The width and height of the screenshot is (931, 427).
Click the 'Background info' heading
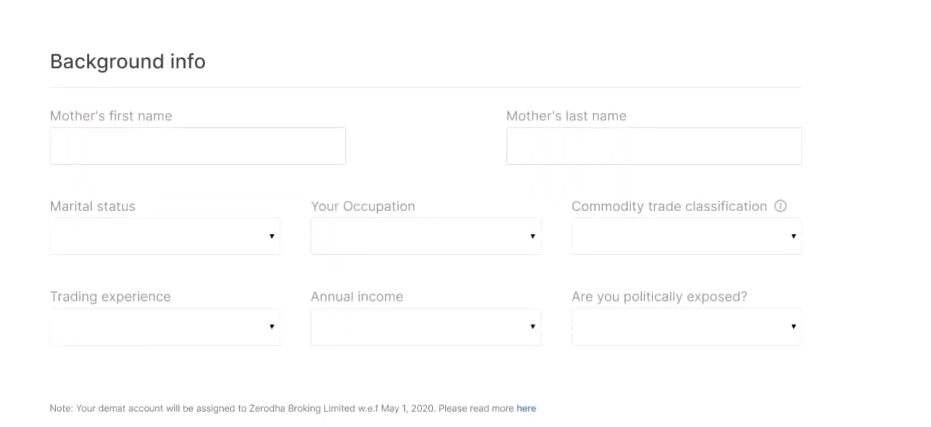coord(128,62)
